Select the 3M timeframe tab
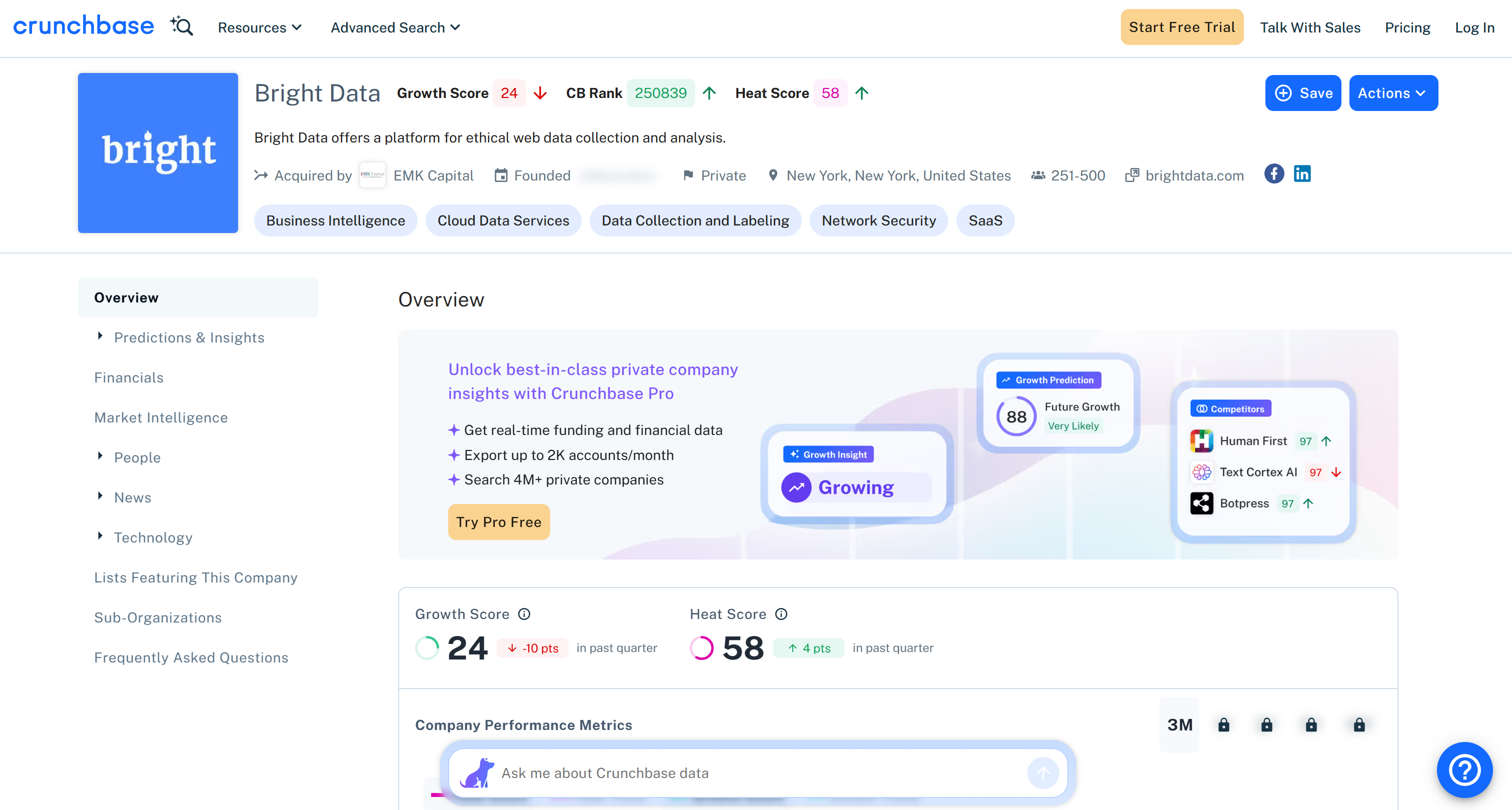Viewport: 1512px width, 810px height. 1179,724
